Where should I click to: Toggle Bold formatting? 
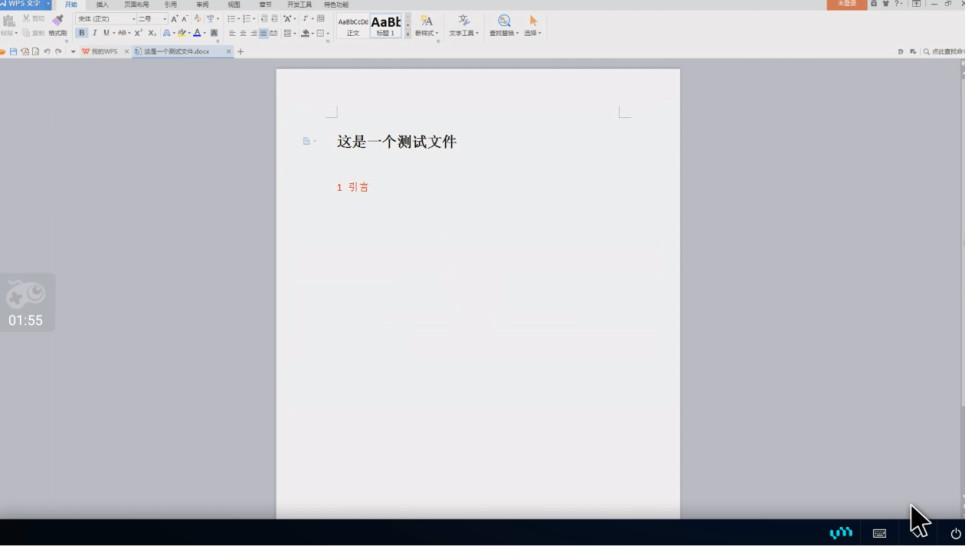tap(81, 33)
